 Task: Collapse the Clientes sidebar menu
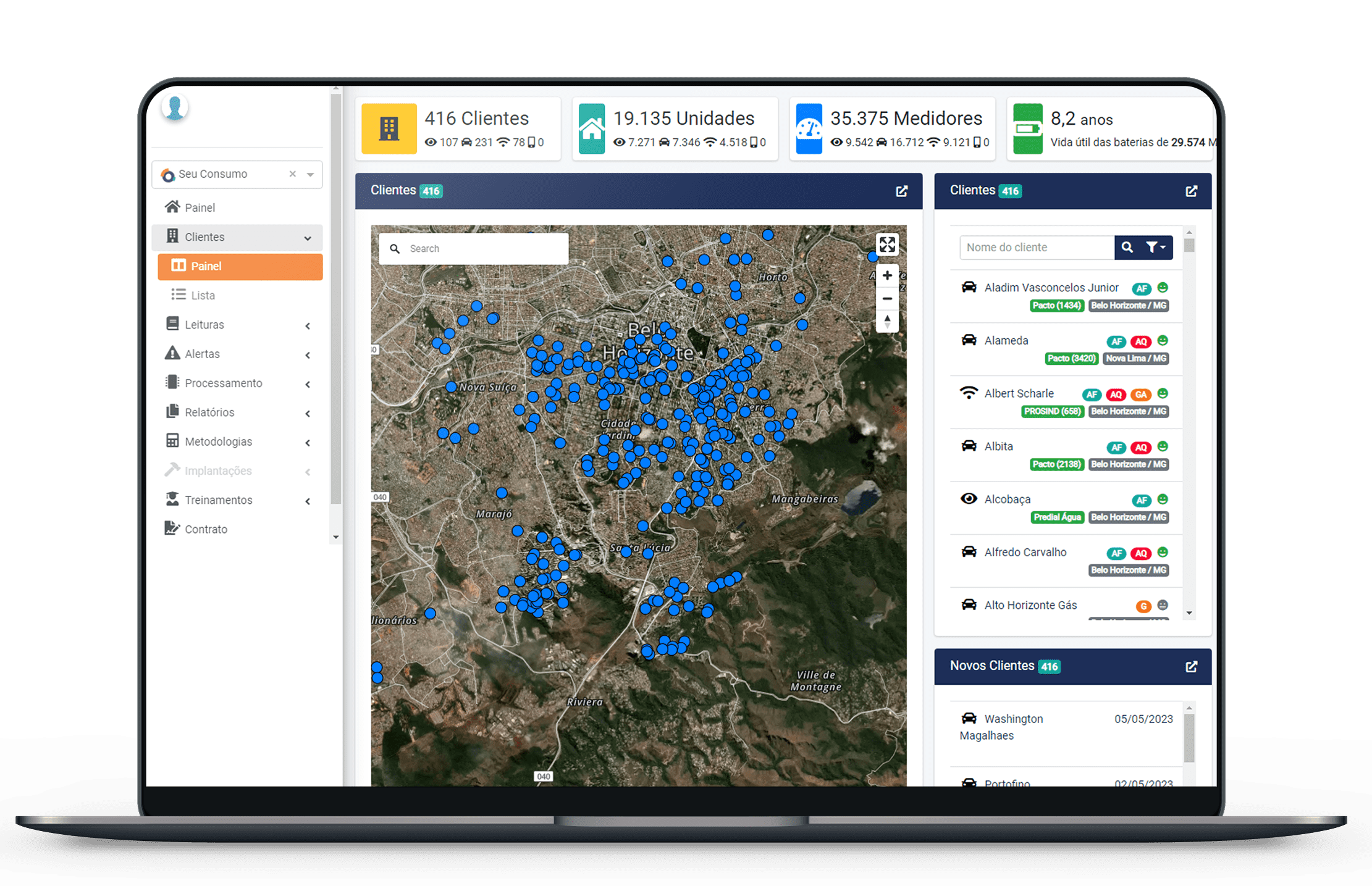coord(238,237)
